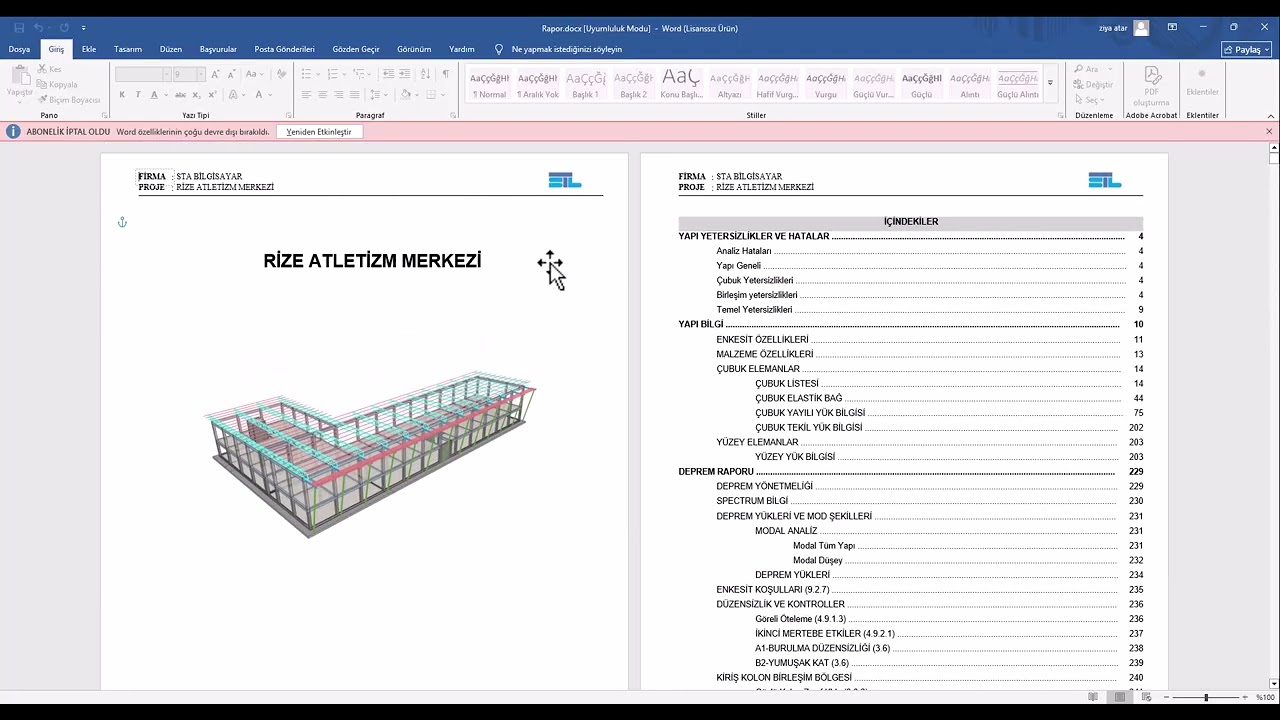Apply the Güçlü Alıntı style
1280x720 pixels.
pyautogui.click(x=1017, y=84)
